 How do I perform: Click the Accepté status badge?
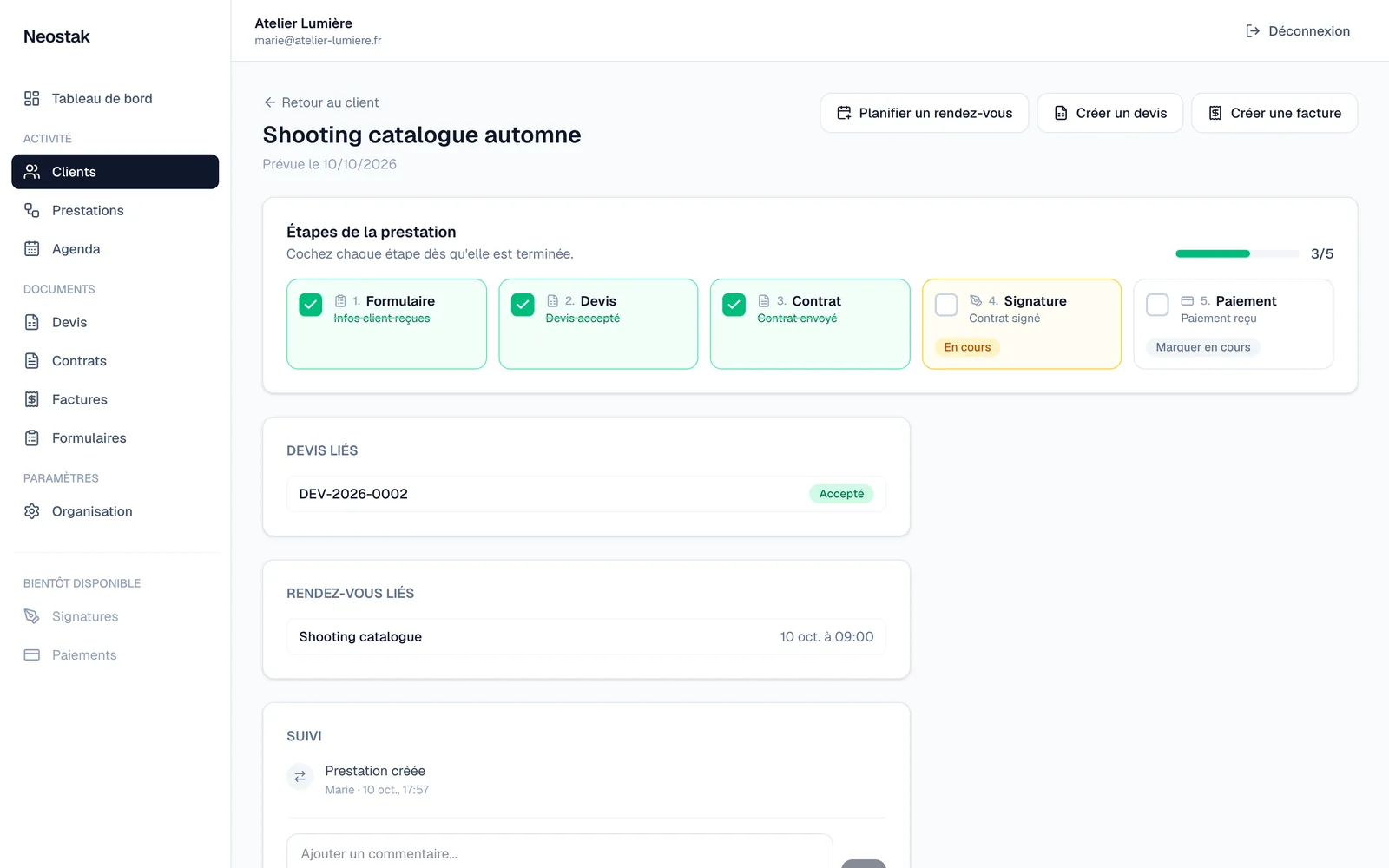pos(841,494)
